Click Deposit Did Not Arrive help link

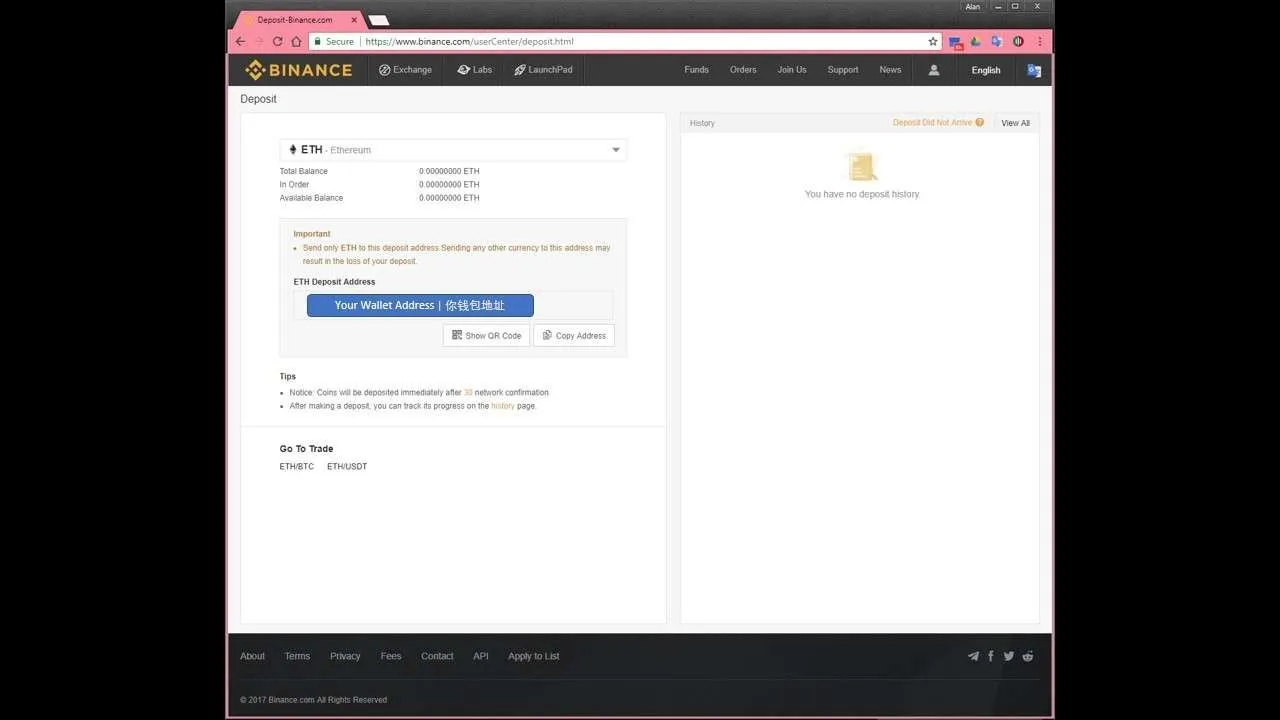pos(932,123)
